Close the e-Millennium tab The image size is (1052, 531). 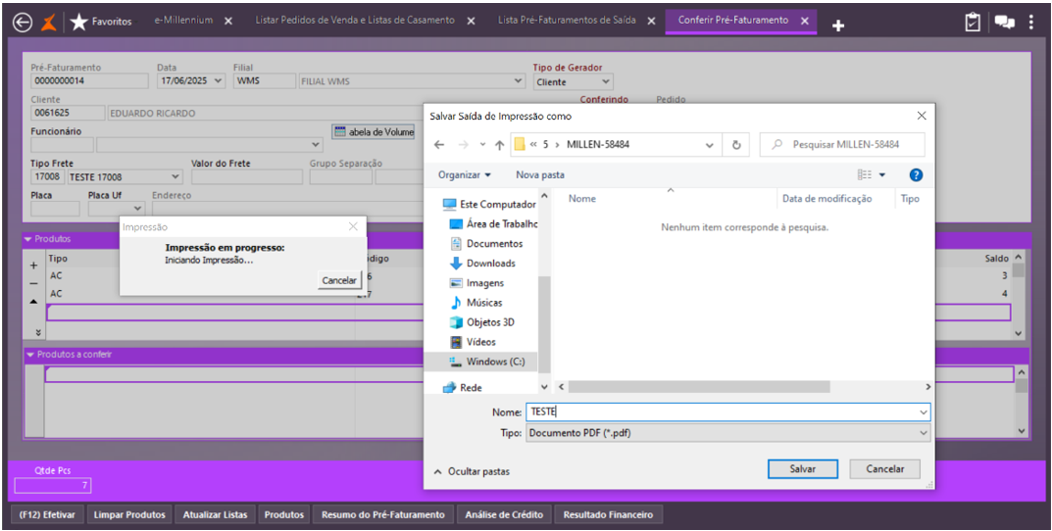pos(228,21)
